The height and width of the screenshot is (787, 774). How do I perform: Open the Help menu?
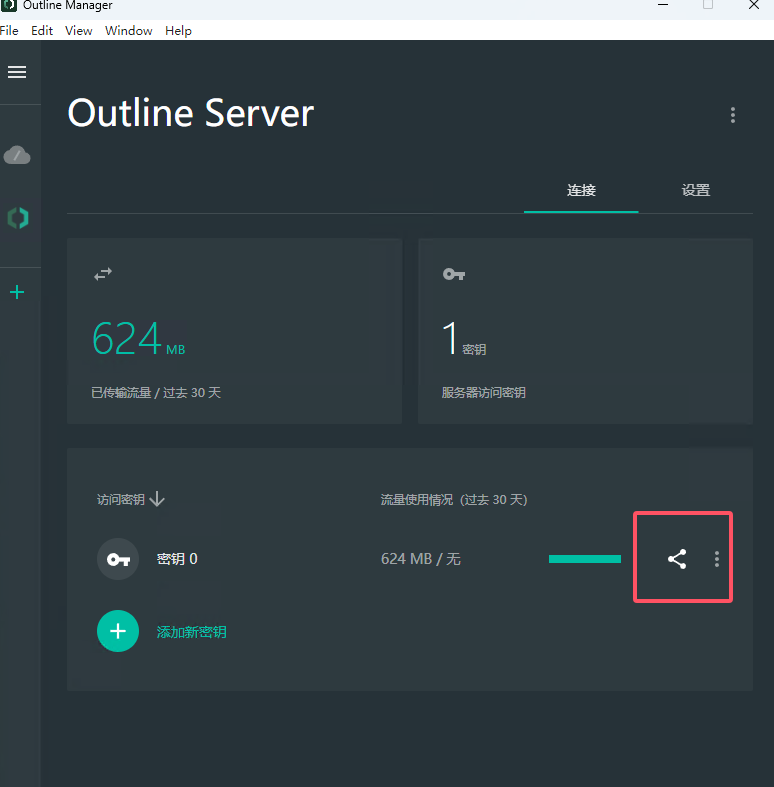178,31
